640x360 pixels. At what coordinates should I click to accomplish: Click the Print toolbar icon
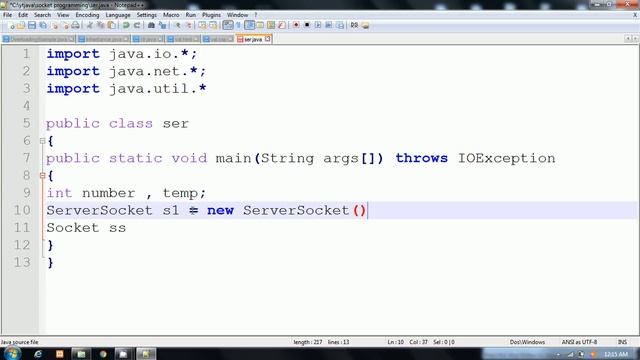(x=76, y=25)
